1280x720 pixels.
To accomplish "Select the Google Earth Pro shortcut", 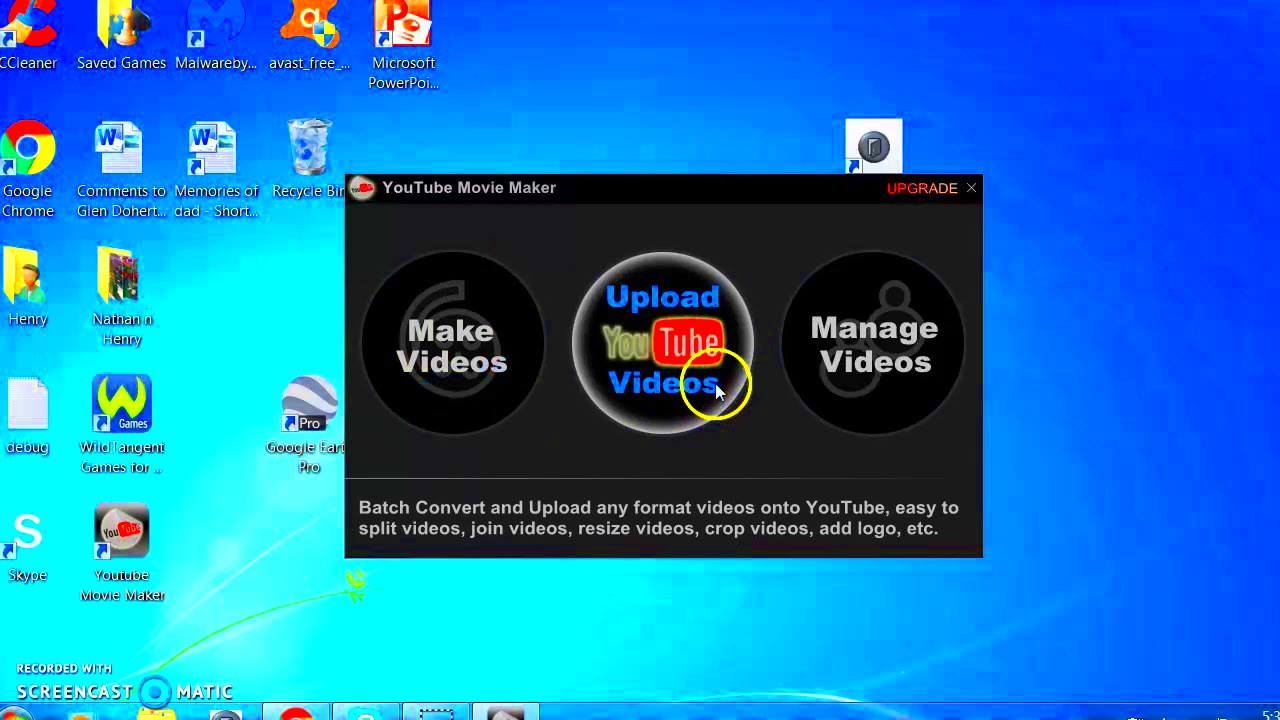I will pyautogui.click(x=307, y=425).
